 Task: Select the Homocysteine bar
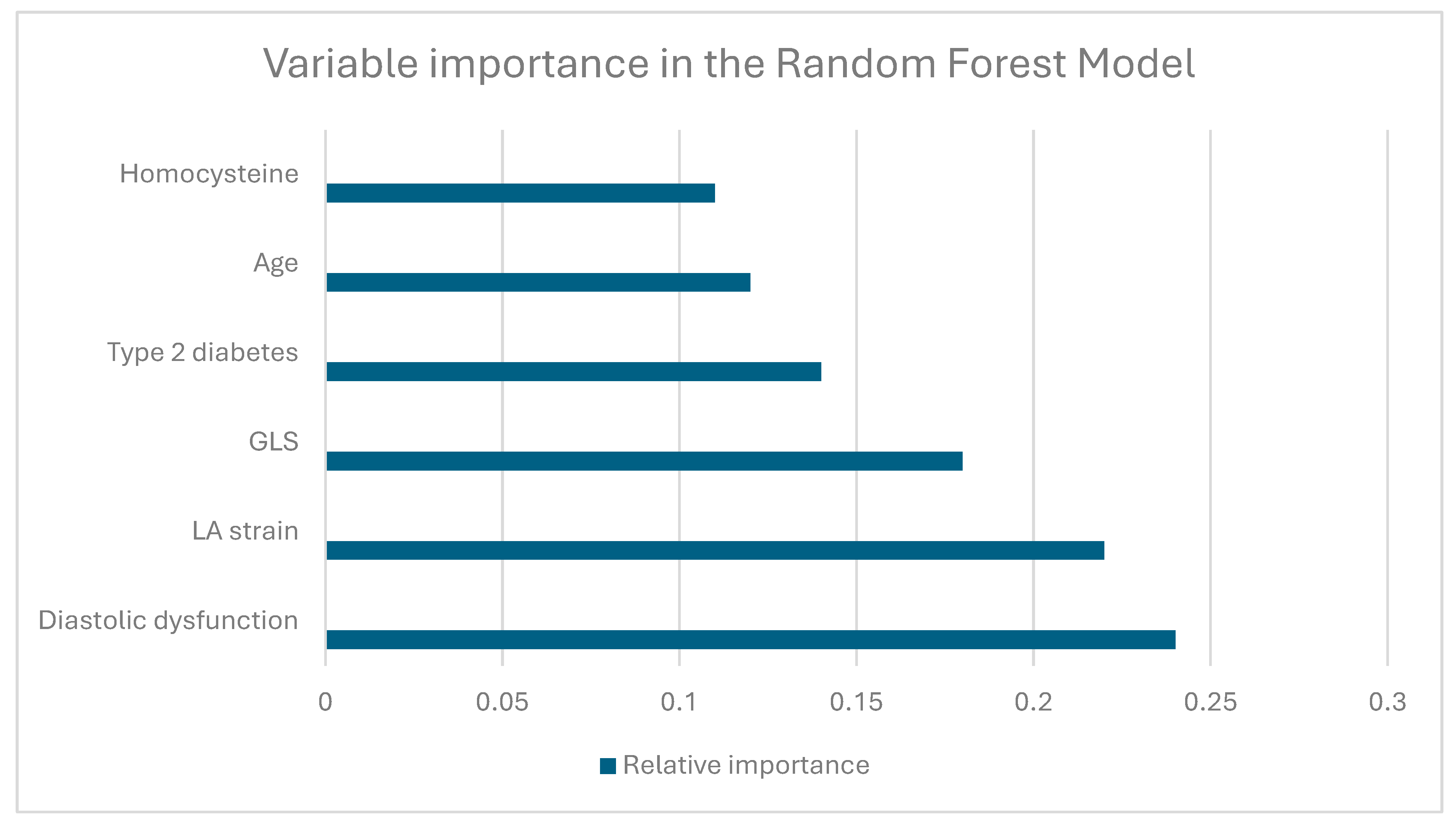[520, 193]
